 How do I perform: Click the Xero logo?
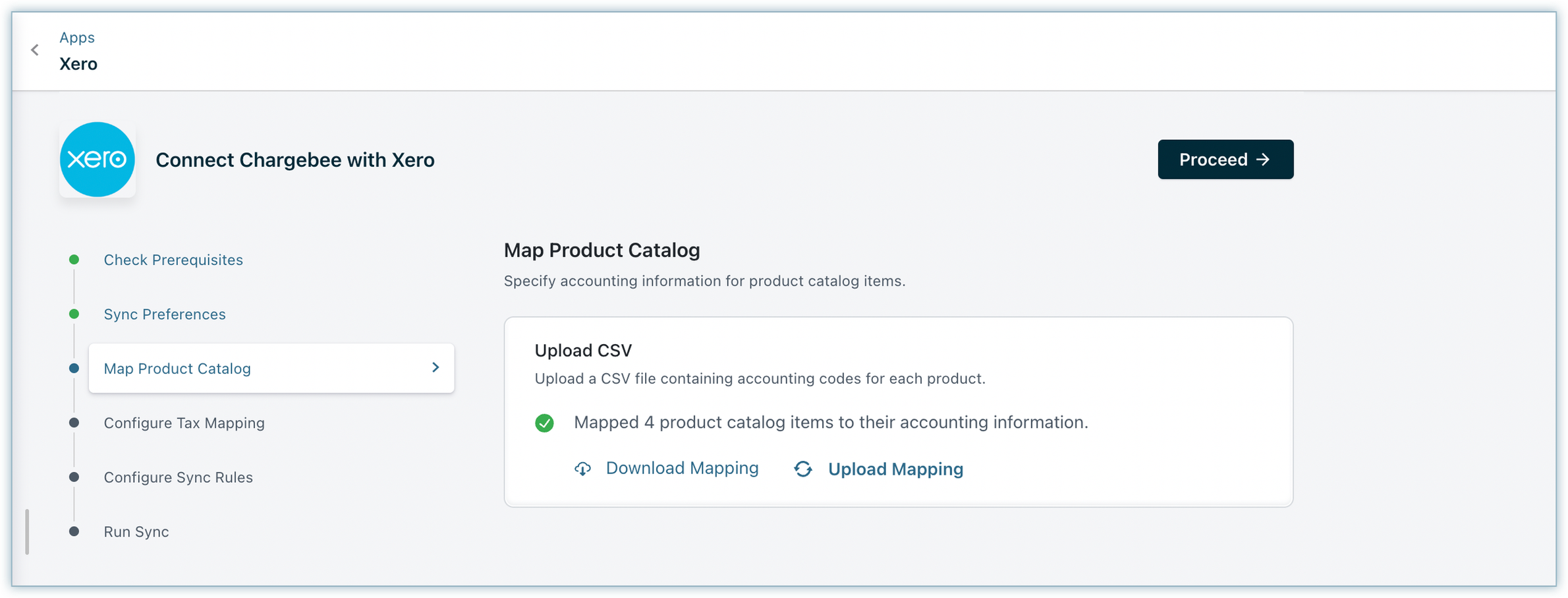(x=98, y=160)
